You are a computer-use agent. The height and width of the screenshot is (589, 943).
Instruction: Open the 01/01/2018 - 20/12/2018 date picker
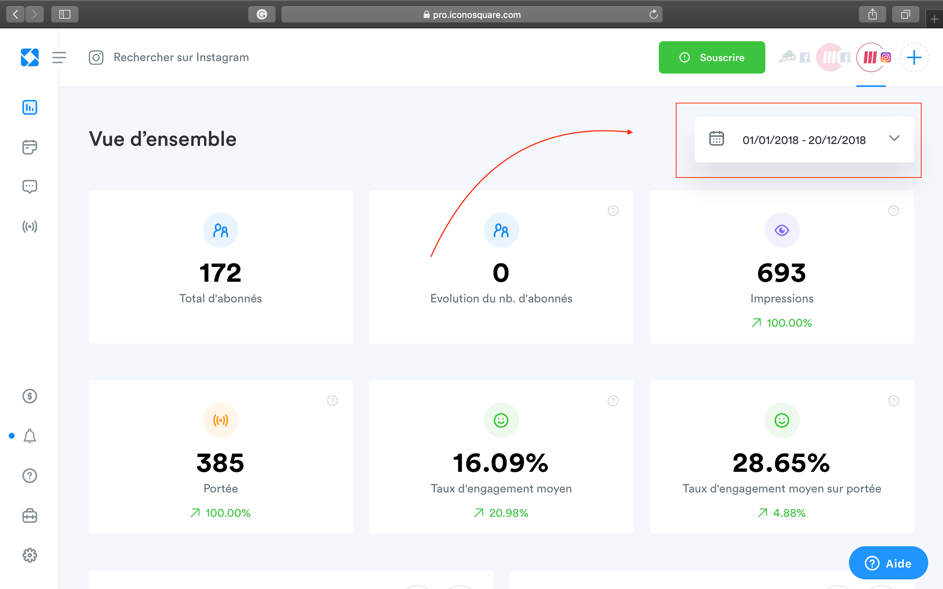tap(804, 140)
